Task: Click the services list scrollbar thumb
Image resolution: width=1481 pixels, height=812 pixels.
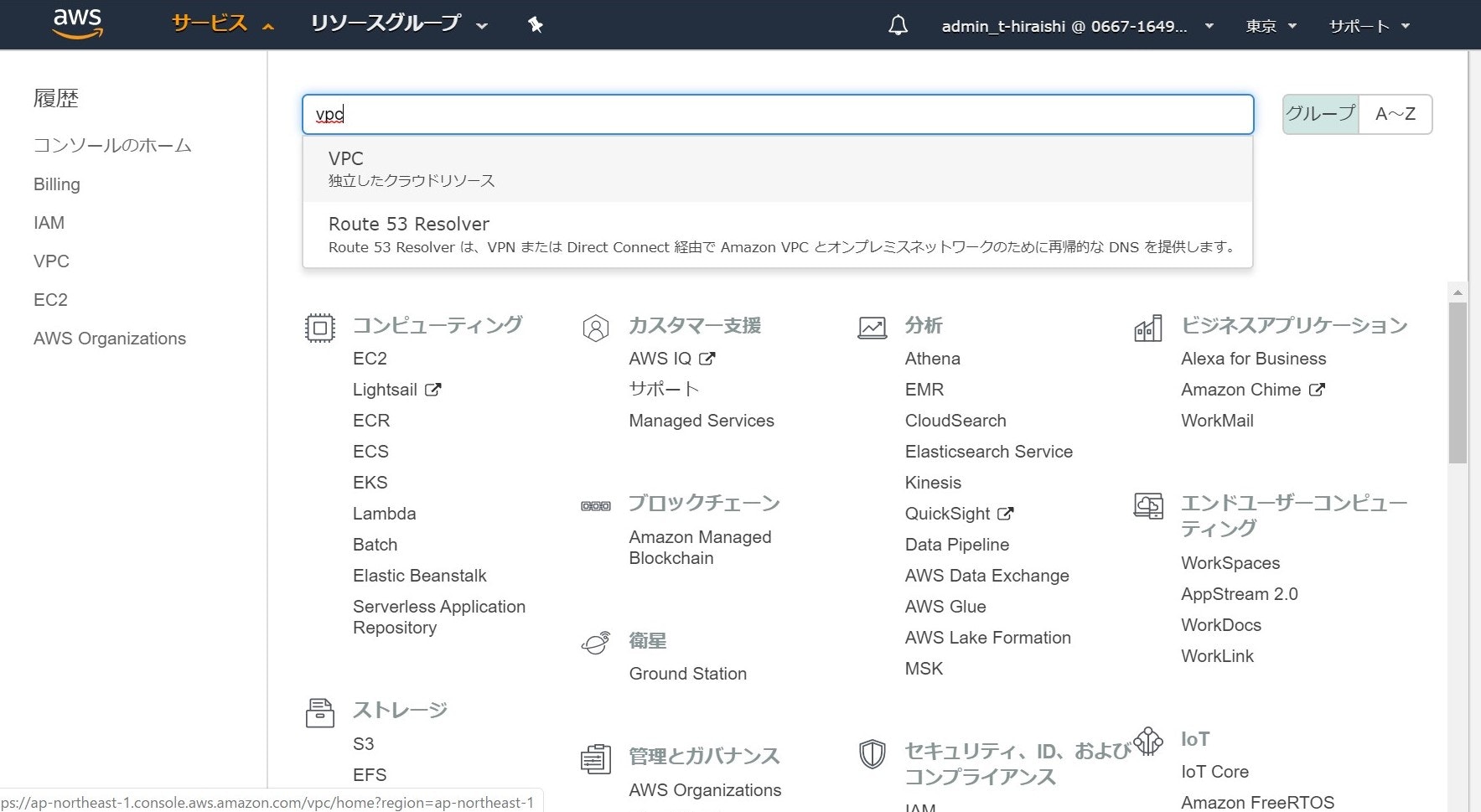Action: pos(1458,383)
